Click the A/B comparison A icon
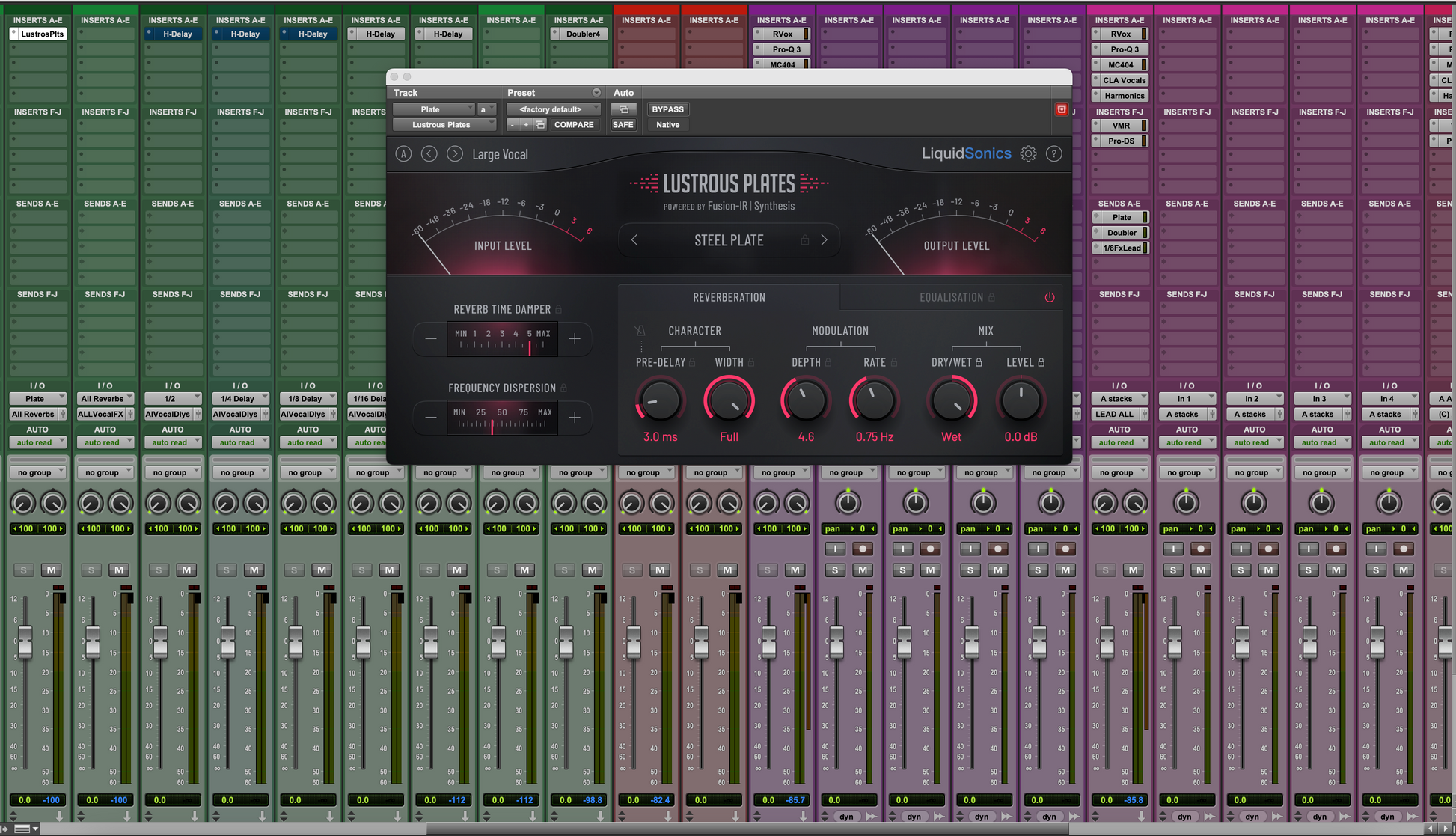The height and width of the screenshot is (836, 1456). click(x=403, y=154)
